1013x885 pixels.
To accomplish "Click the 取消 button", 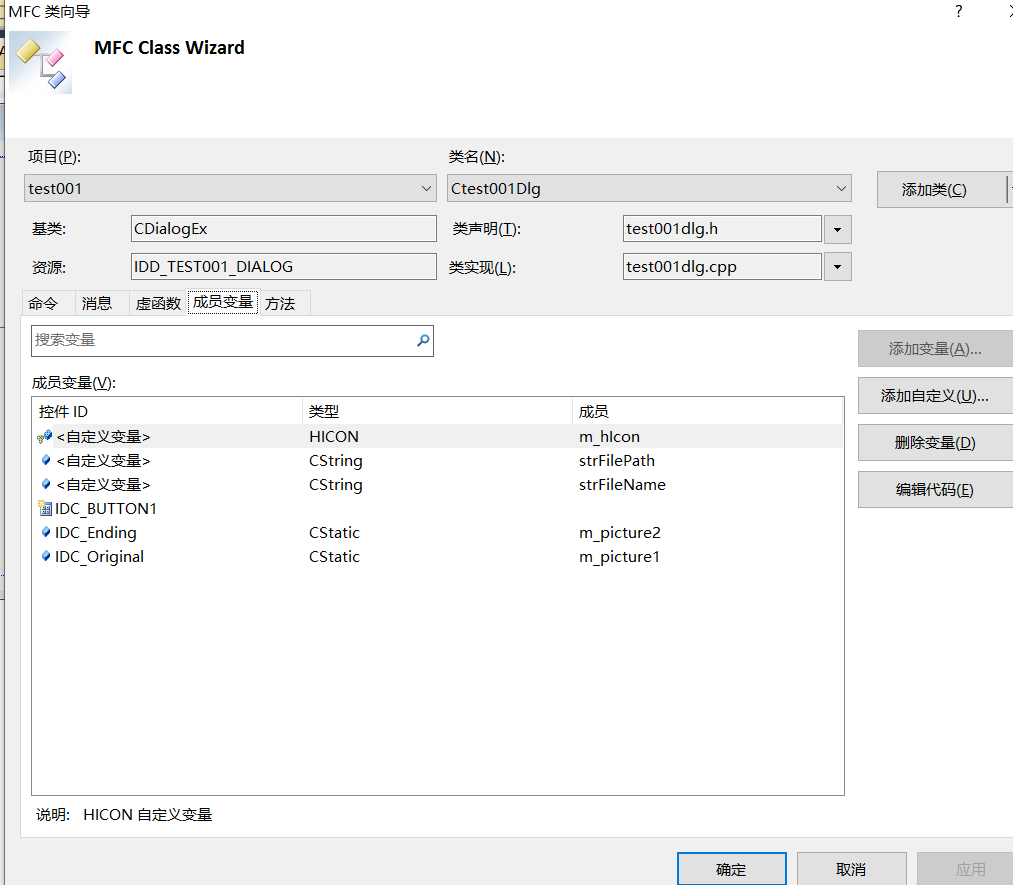I will (x=851, y=869).
